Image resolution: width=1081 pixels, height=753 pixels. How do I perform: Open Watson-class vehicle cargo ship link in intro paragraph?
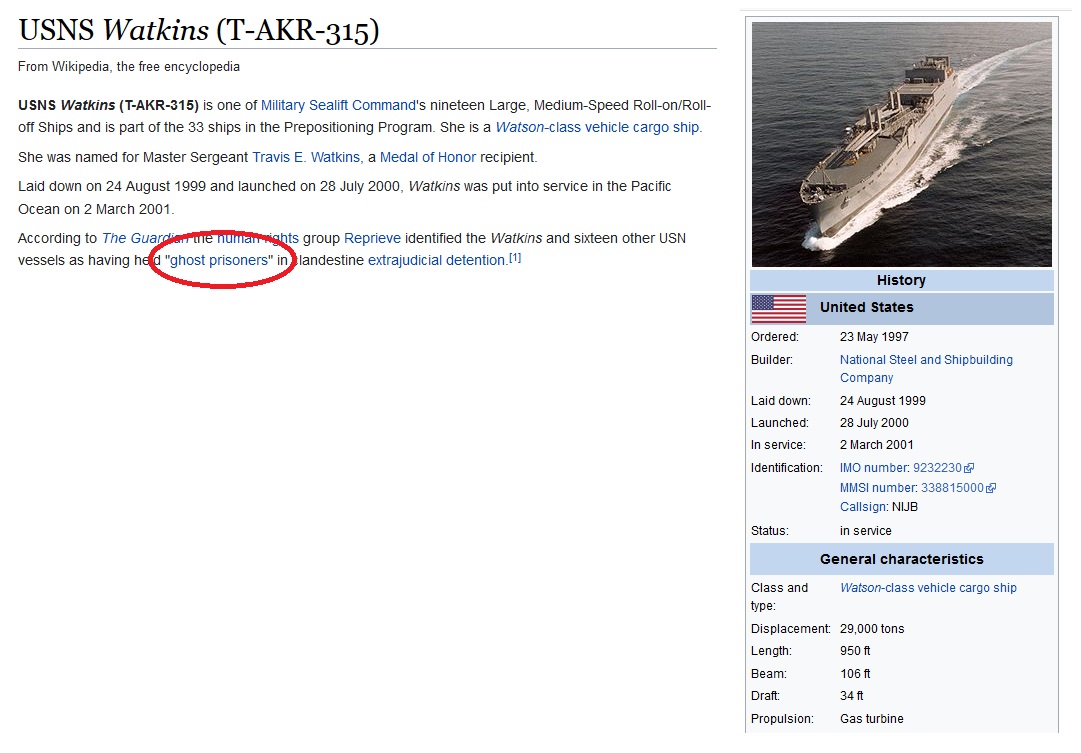click(x=597, y=128)
